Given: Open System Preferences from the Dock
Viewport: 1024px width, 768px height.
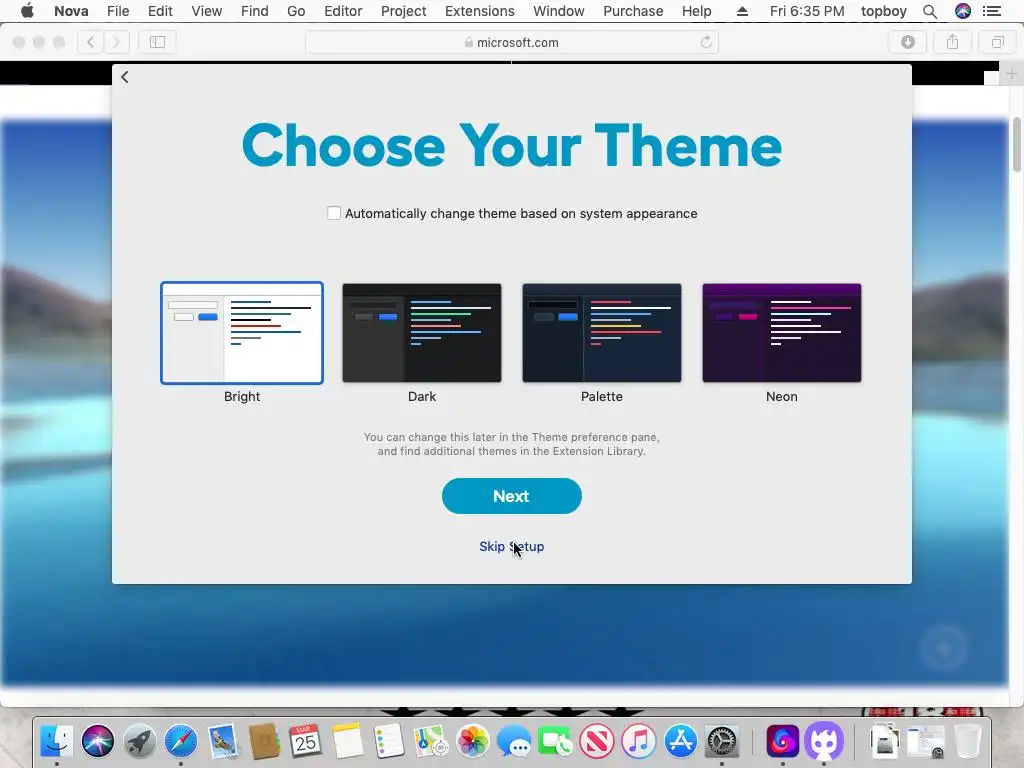Looking at the screenshot, I should click(722, 741).
